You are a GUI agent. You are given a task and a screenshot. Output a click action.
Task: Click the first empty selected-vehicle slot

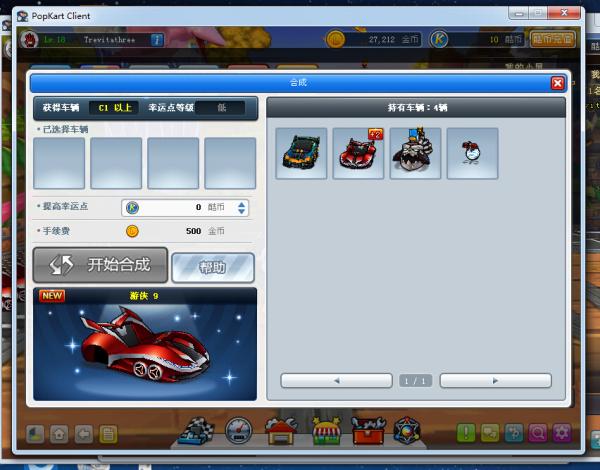59,163
